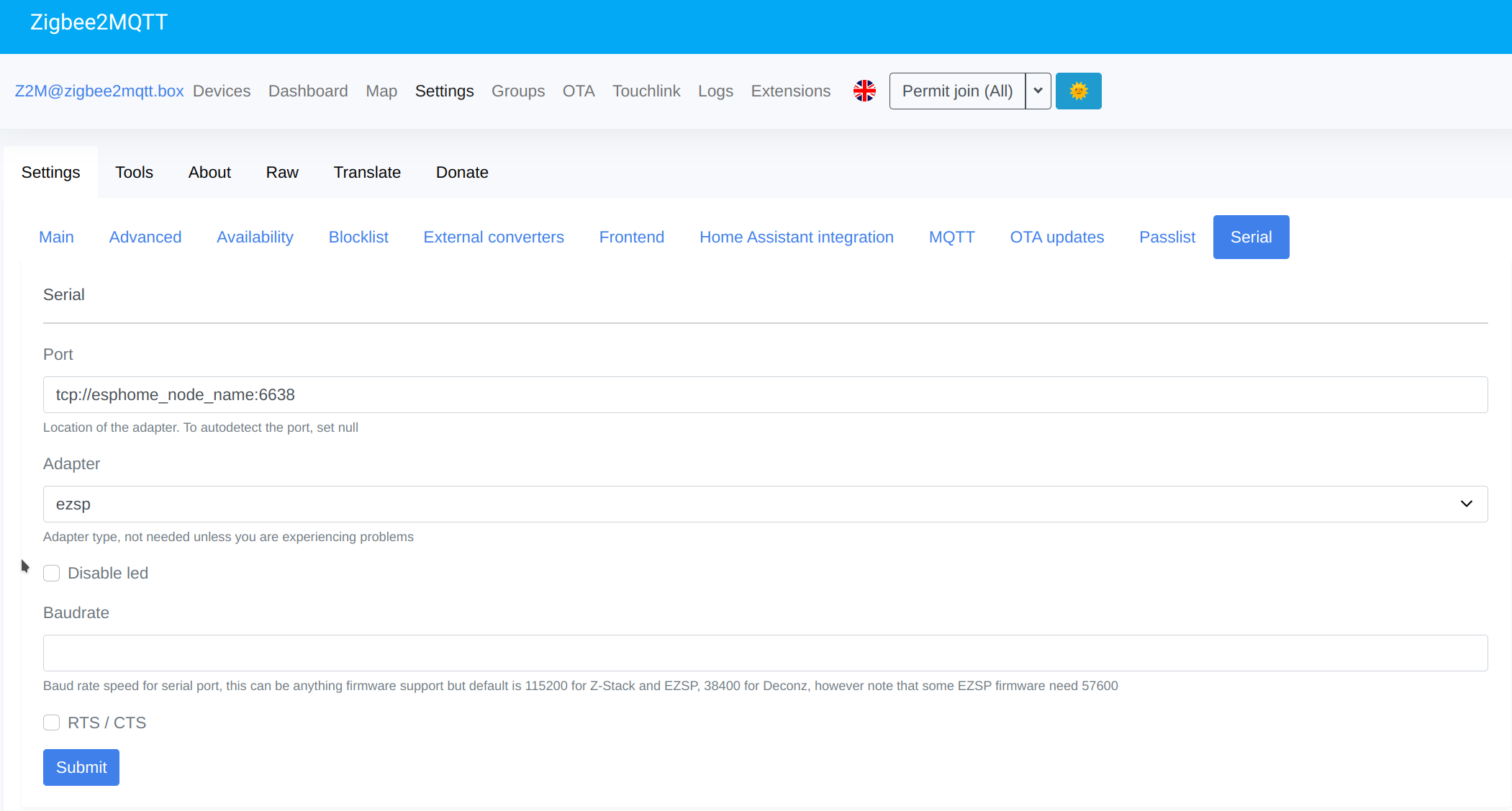Click the Donate link
The height and width of the screenshot is (811, 1512).
click(x=462, y=172)
